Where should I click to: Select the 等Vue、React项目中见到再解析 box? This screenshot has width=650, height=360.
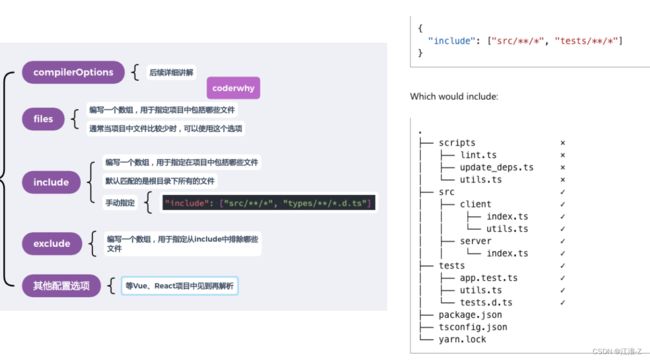179,286
